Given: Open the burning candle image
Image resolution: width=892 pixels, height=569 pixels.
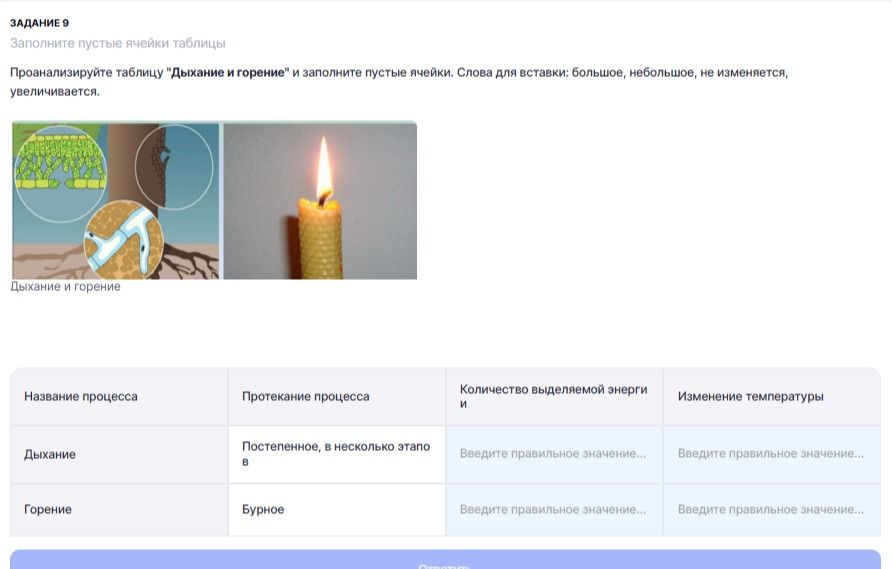Looking at the screenshot, I should pos(320,201).
